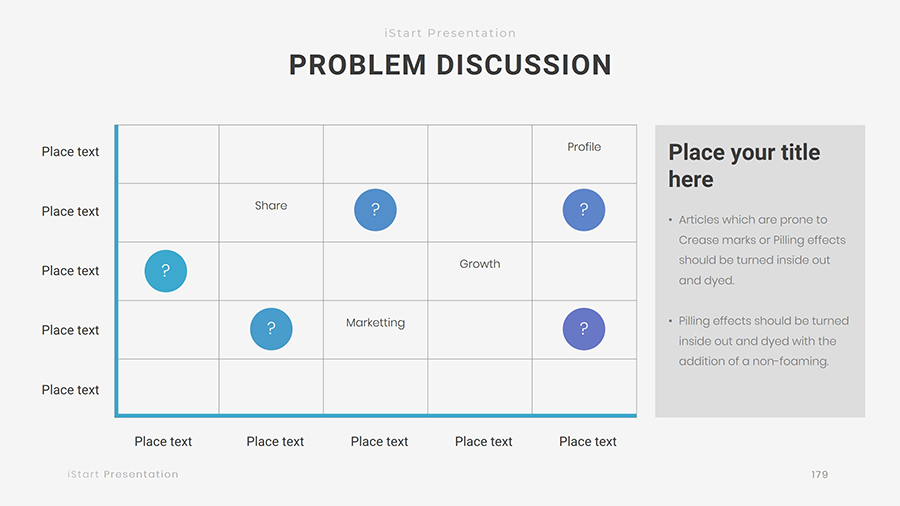Click the question circle left of Marketting

(271, 329)
